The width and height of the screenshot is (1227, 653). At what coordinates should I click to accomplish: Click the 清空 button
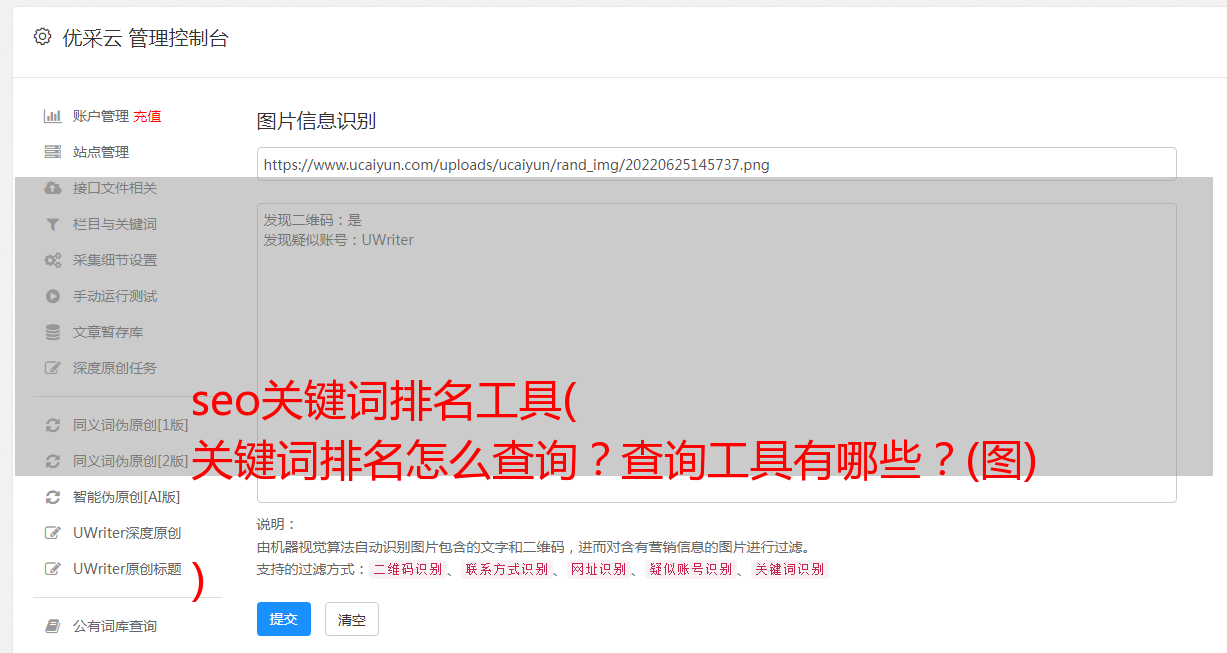[352, 620]
